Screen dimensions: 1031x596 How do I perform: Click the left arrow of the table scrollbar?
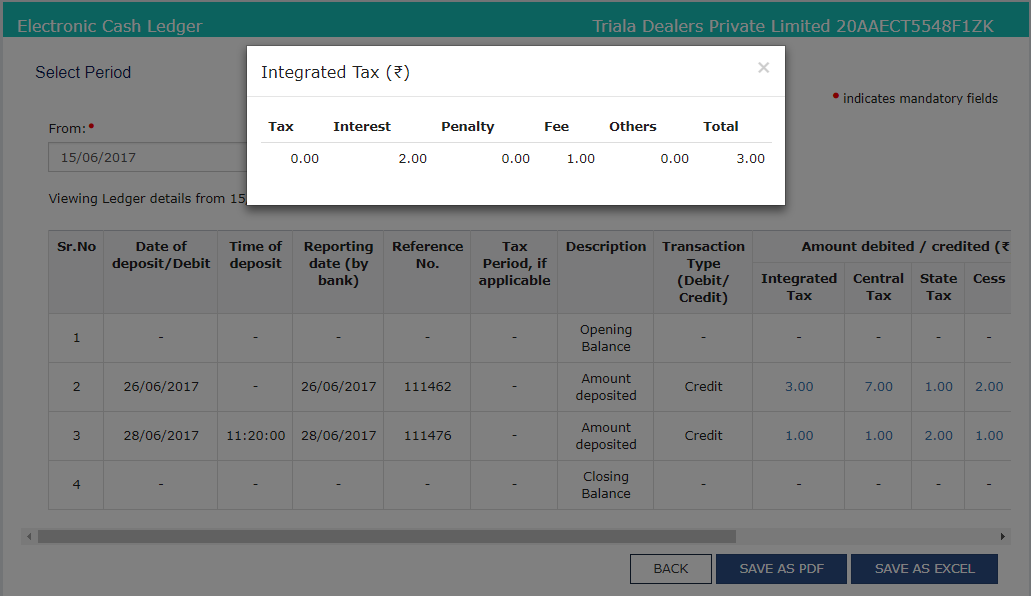[x=30, y=536]
